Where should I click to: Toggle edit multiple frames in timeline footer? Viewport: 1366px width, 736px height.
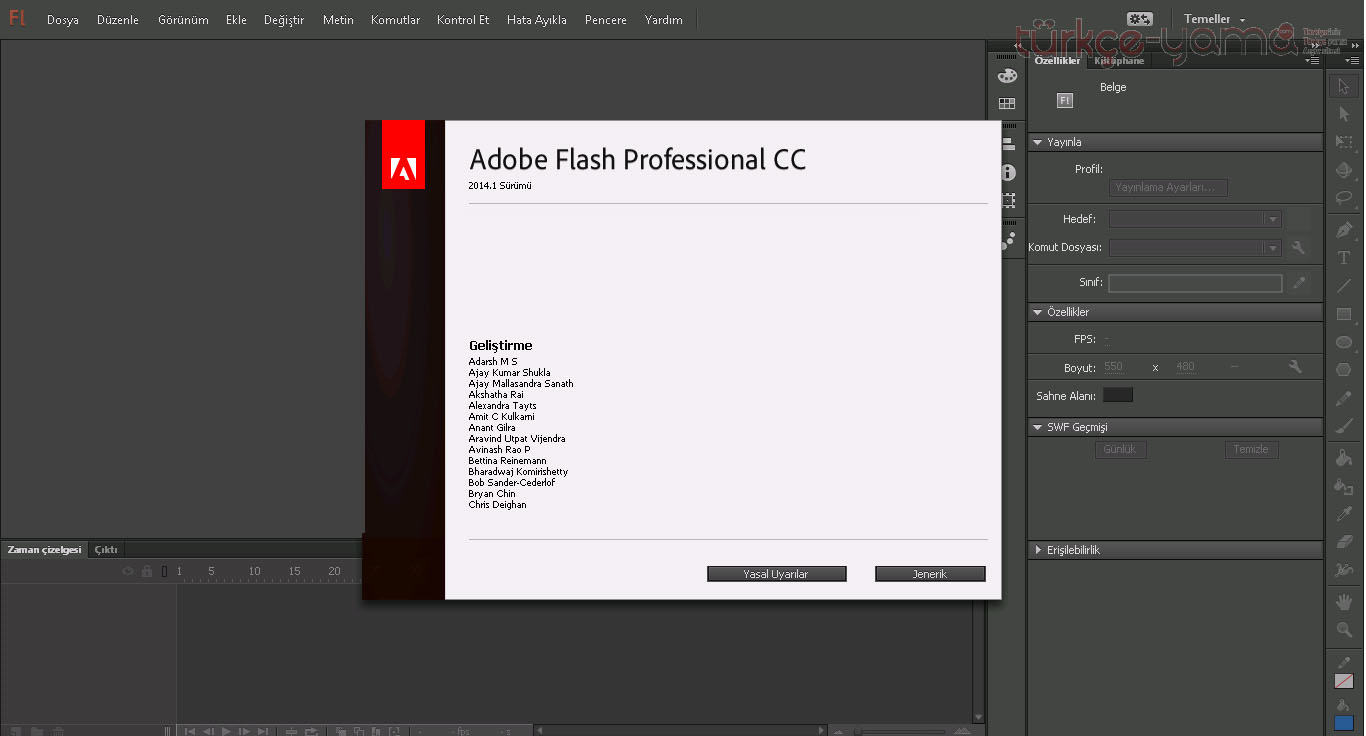[x=376, y=731]
